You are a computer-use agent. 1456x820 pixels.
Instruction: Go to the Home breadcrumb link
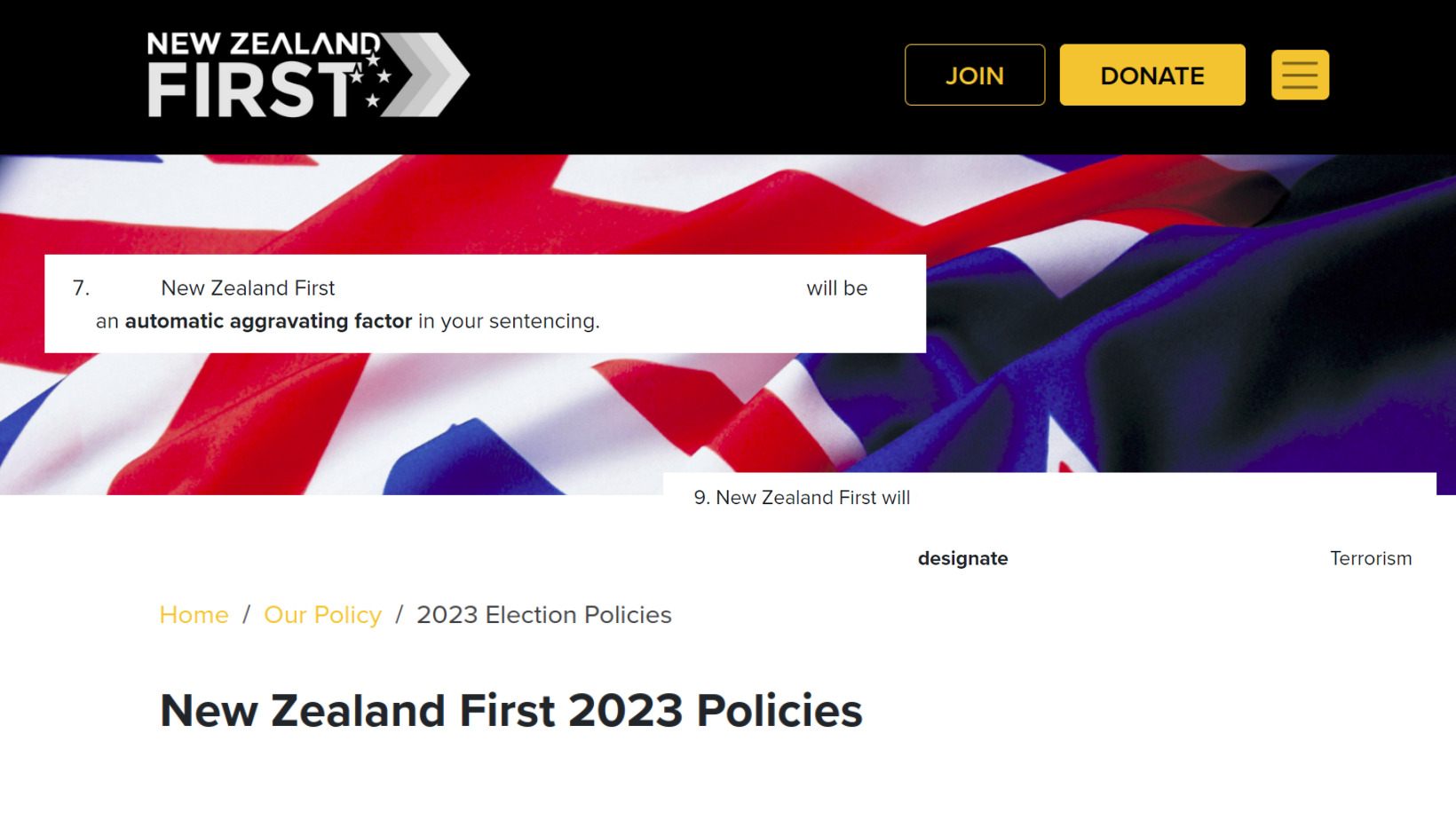tap(194, 615)
